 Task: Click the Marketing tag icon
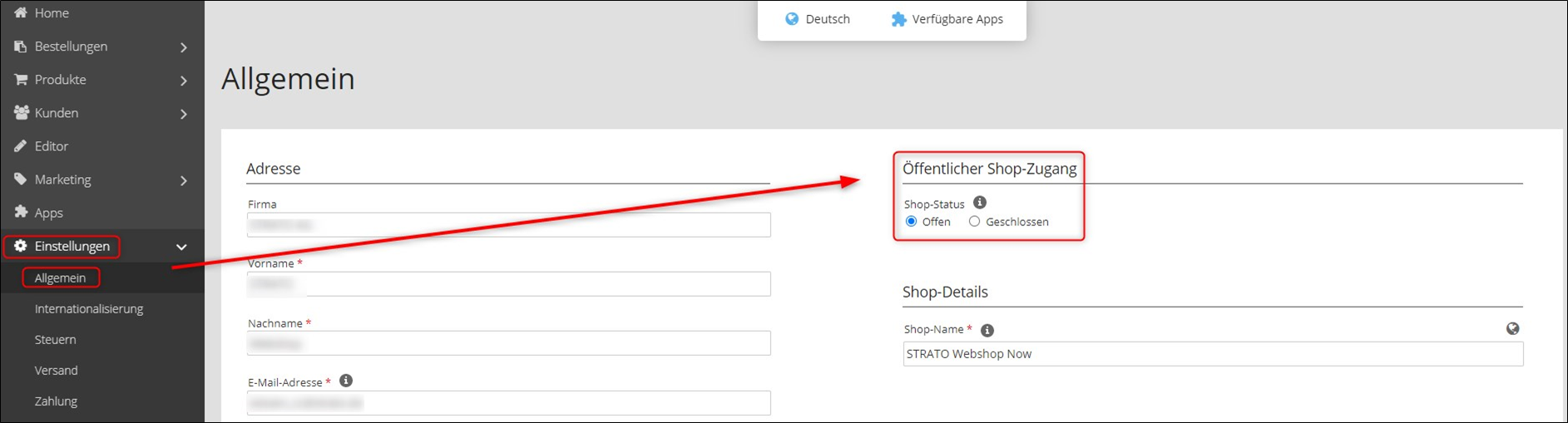[x=21, y=179]
